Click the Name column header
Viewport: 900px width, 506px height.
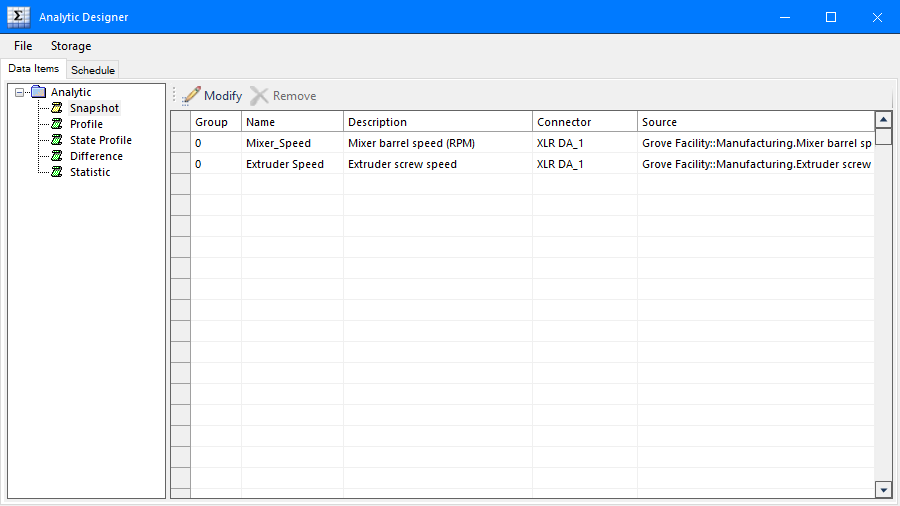tap(292, 122)
